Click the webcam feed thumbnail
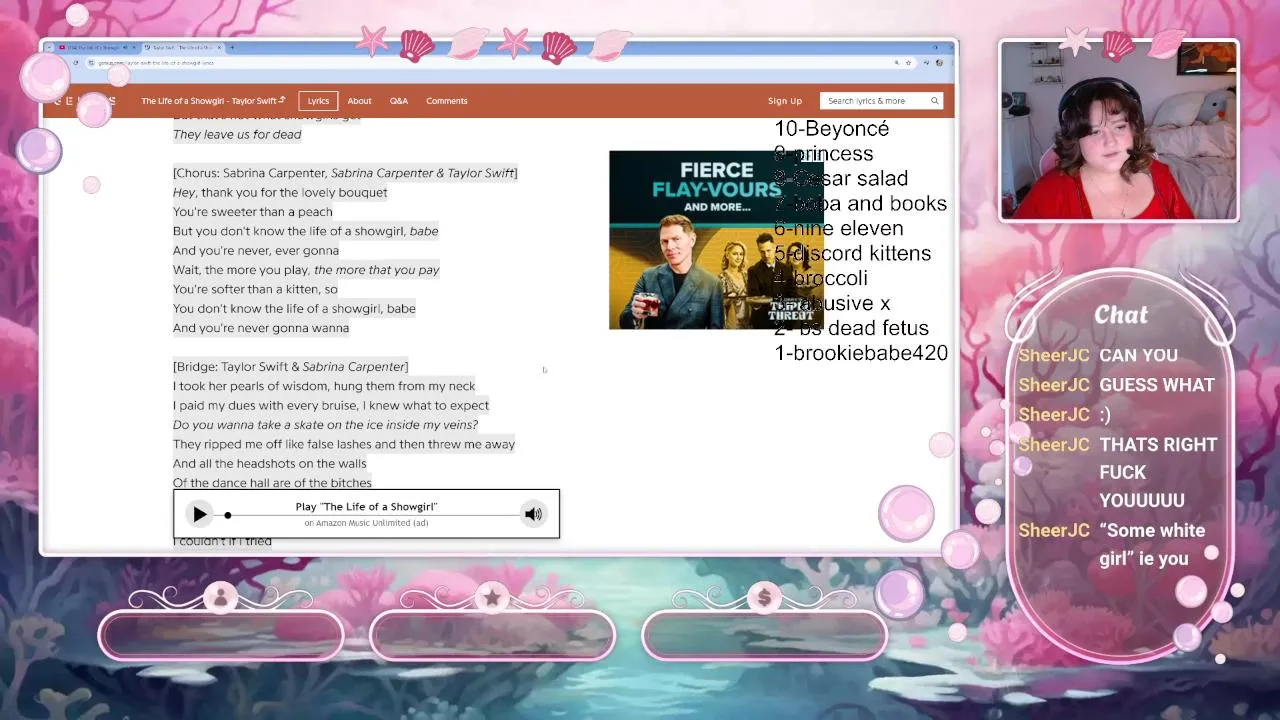Viewport: 1280px width, 720px height. pyautogui.click(x=1119, y=131)
